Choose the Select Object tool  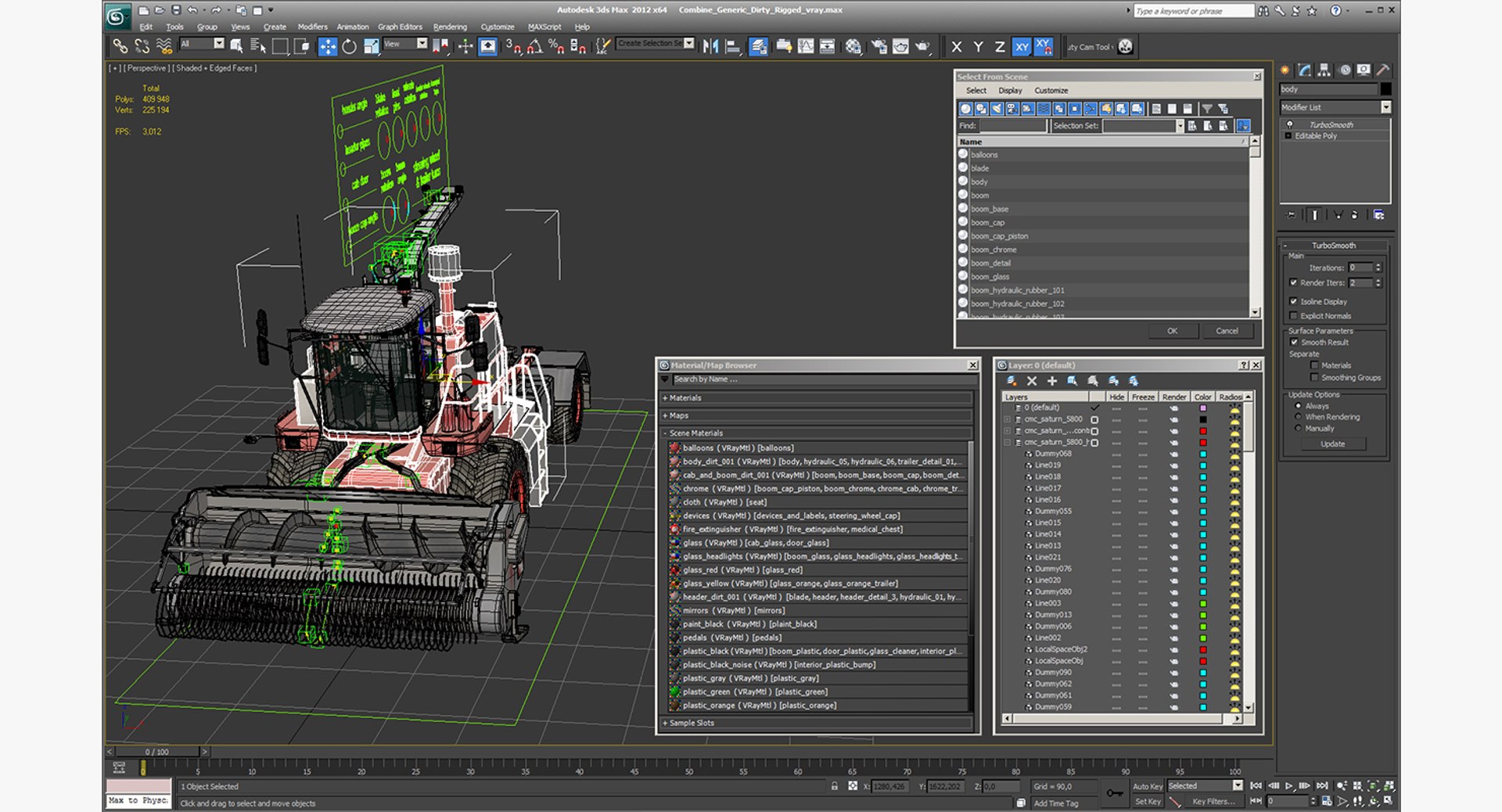pos(236,46)
